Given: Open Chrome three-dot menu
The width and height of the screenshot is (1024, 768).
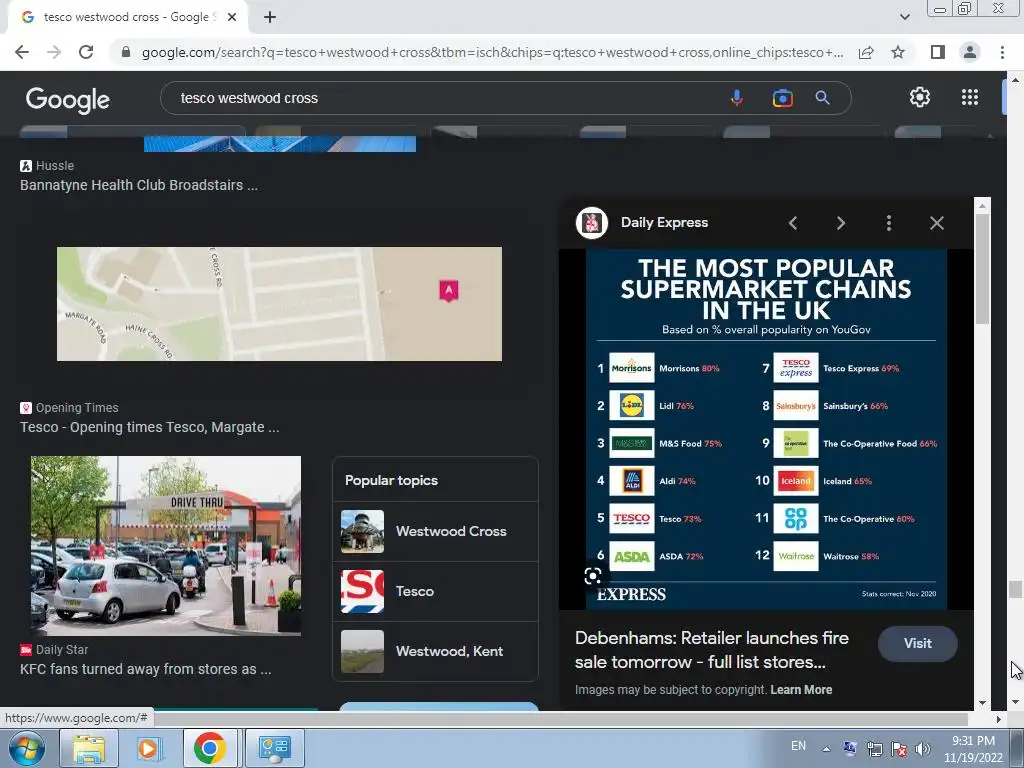Looking at the screenshot, I should pyautogui.click(x=1002, y=52).
